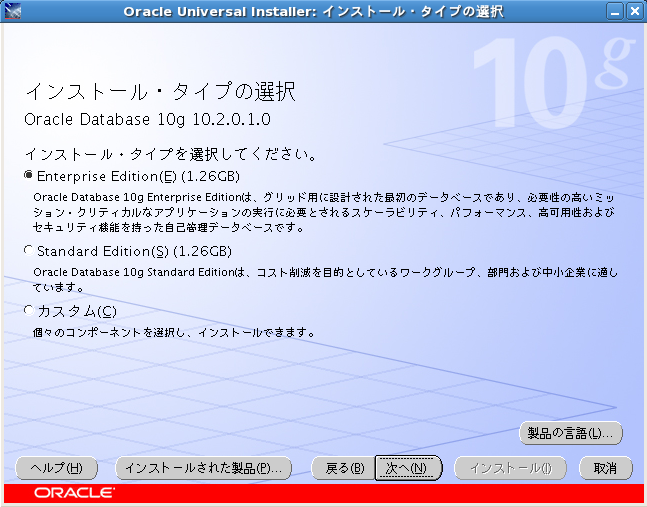This screenshot has width=647, height=507.
Task: Select the カスタム(C) custom install option
Action: 28,310
